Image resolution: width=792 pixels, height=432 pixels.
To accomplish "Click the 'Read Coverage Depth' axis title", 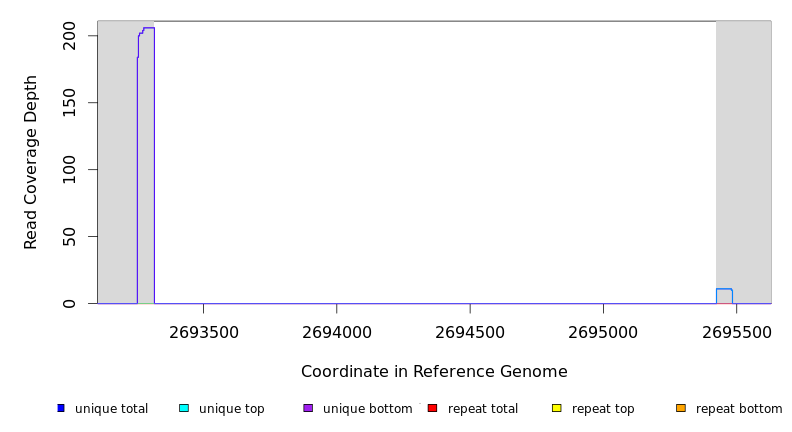I will click(31, 162).
